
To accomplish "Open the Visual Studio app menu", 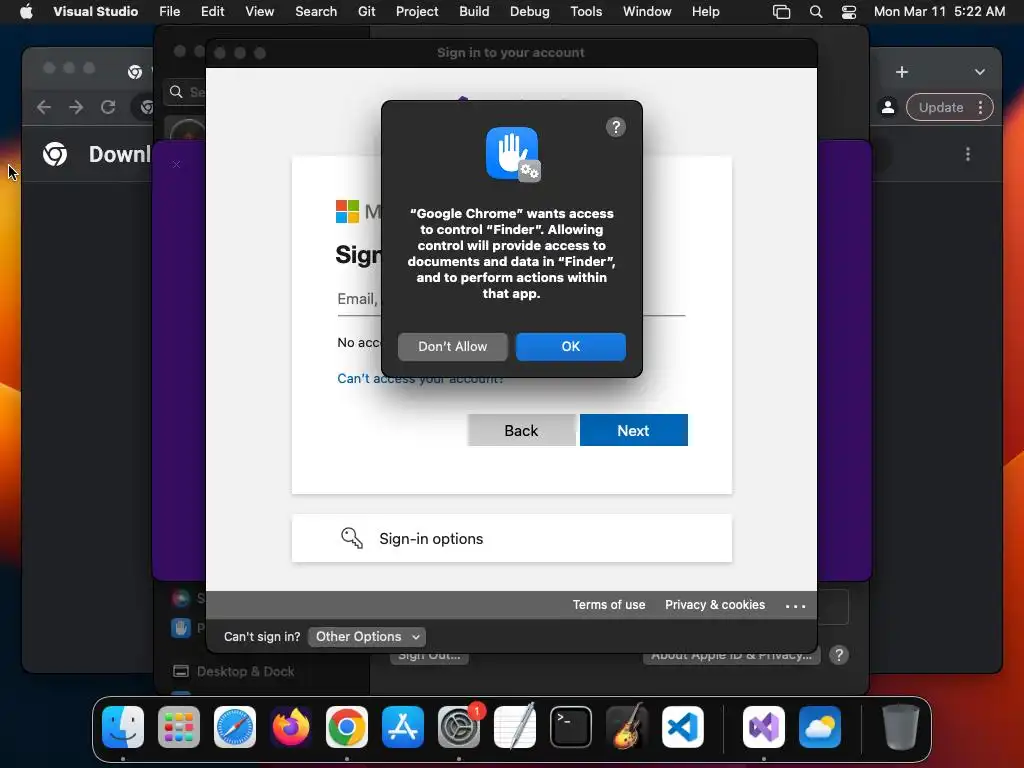I will tap(95, 11).
